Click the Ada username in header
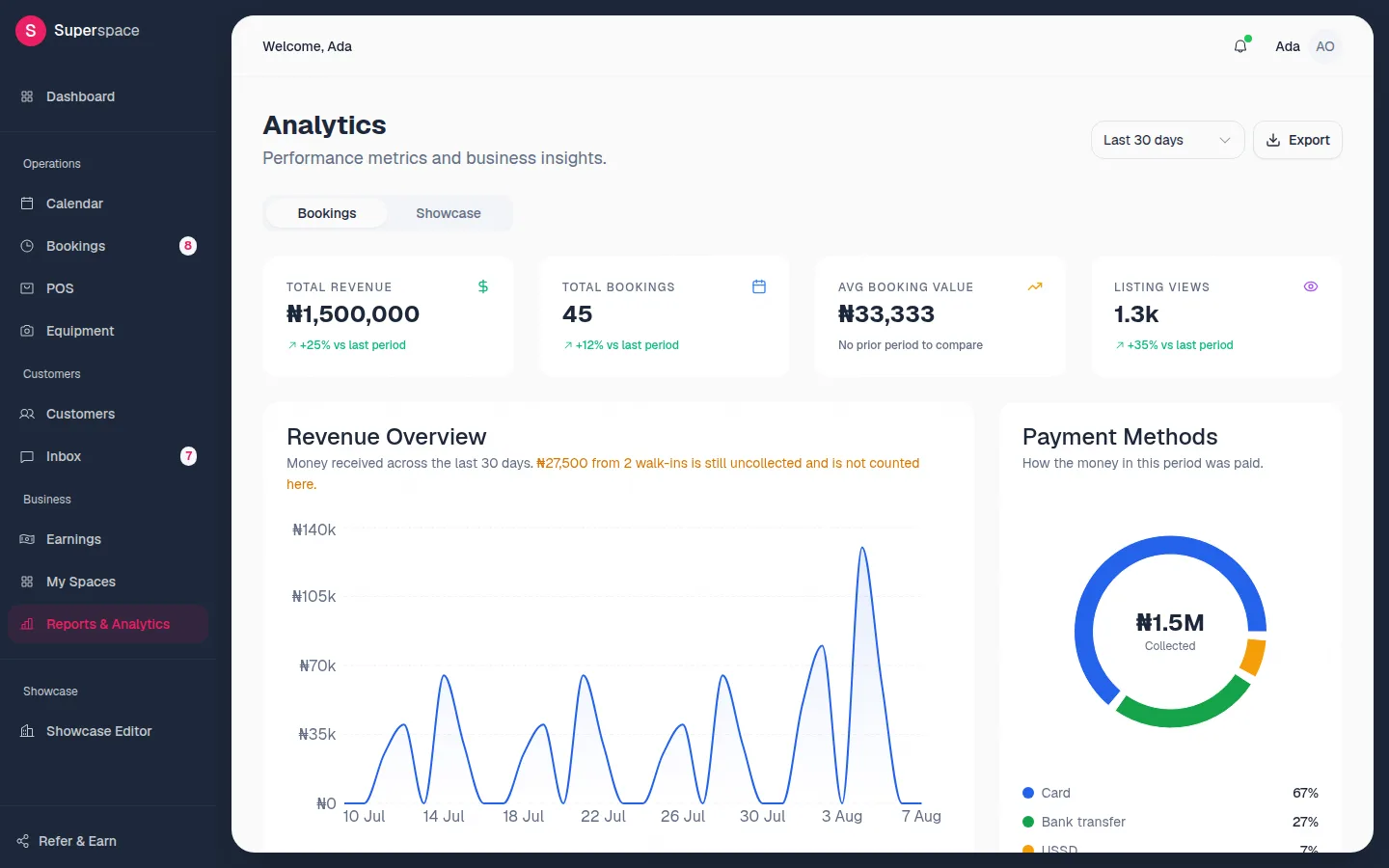This screenshot has width=1389, height=868. (1288, 46)
